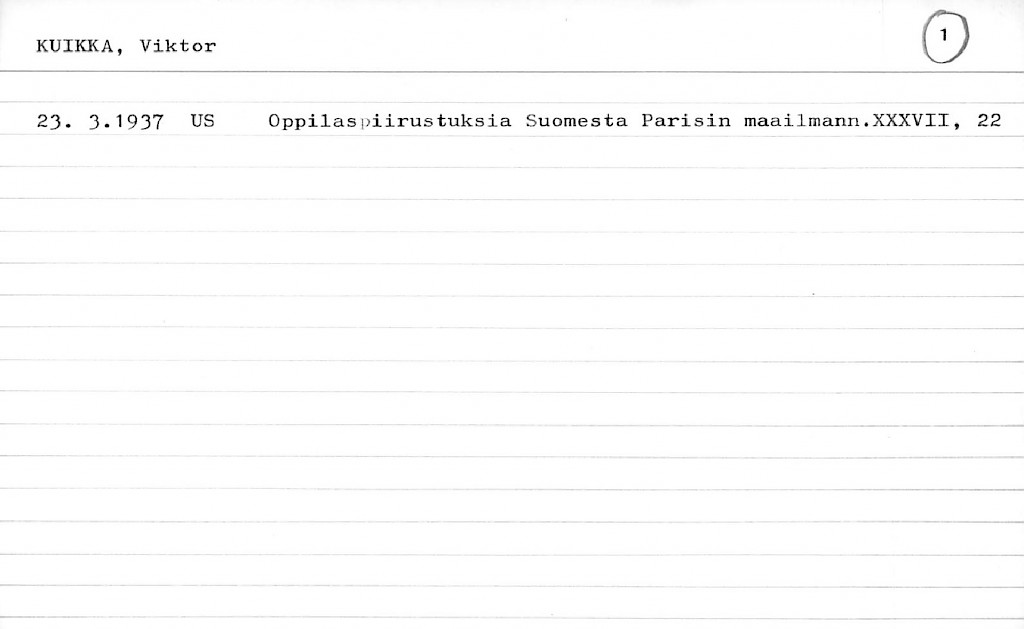Select the 3.1937 month and year text
1024x629 pixels.
tap(125, 122)
